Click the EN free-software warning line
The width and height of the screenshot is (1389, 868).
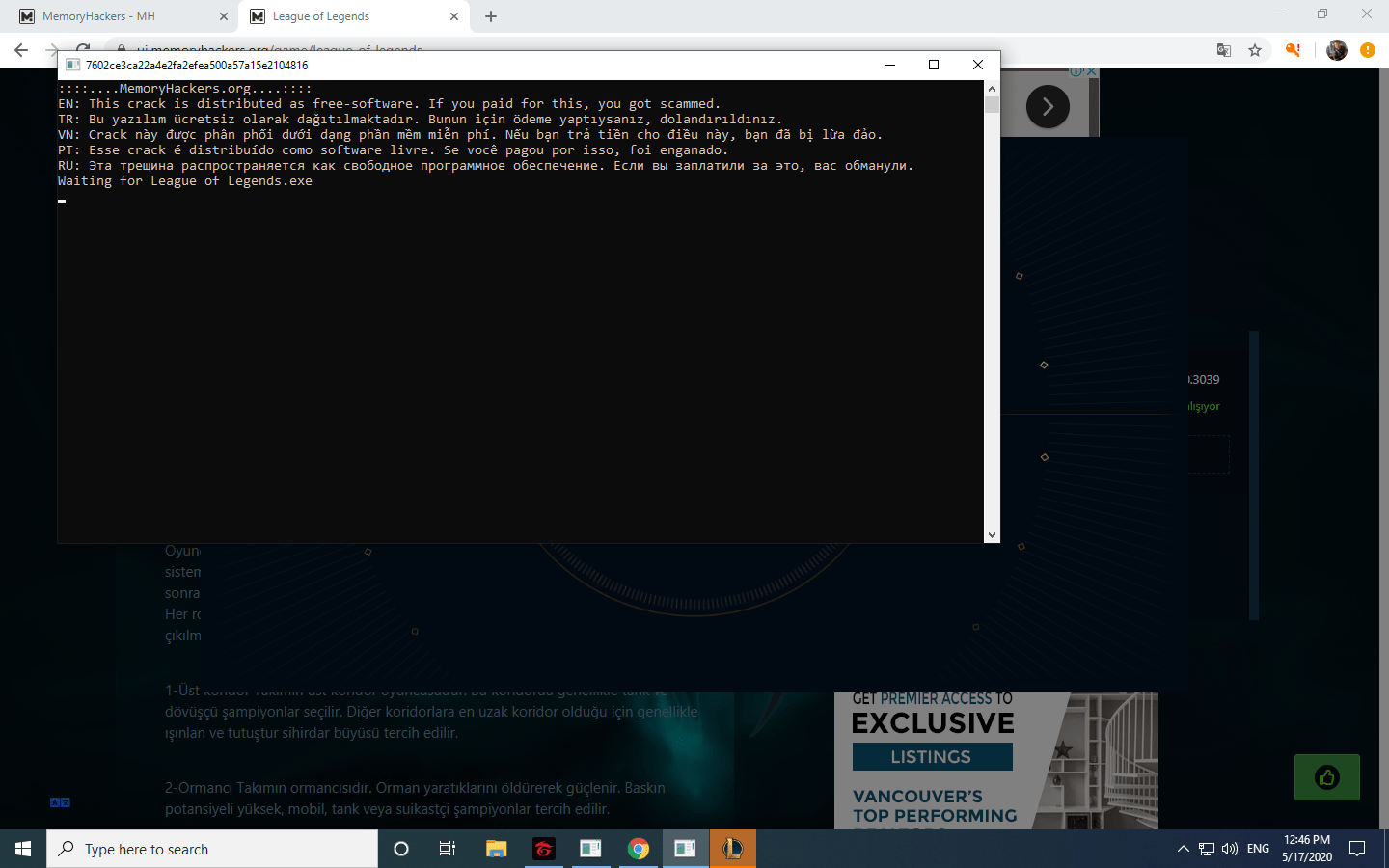tap(389, 104)
